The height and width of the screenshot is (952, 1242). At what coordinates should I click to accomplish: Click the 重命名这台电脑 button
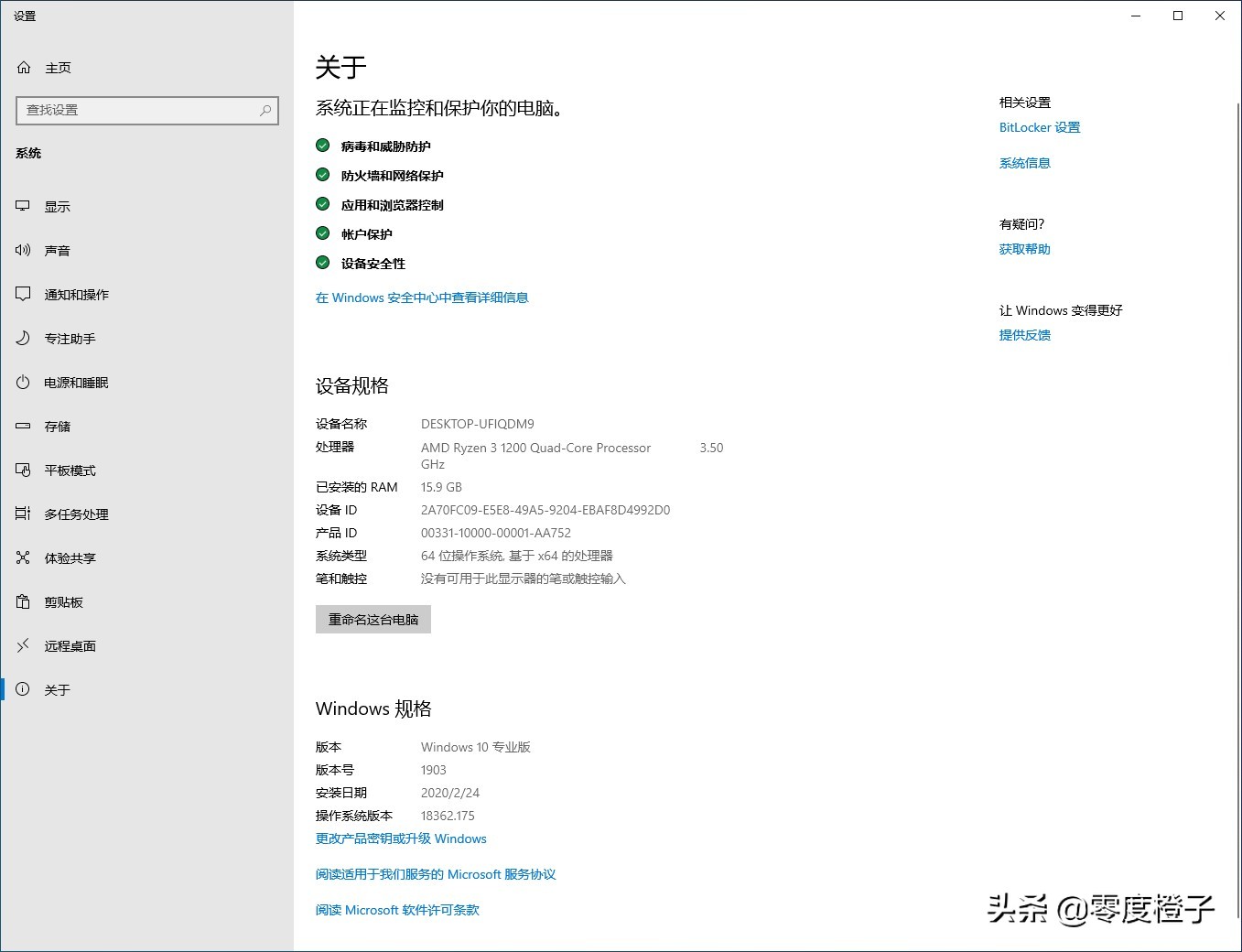pos(373,619)
